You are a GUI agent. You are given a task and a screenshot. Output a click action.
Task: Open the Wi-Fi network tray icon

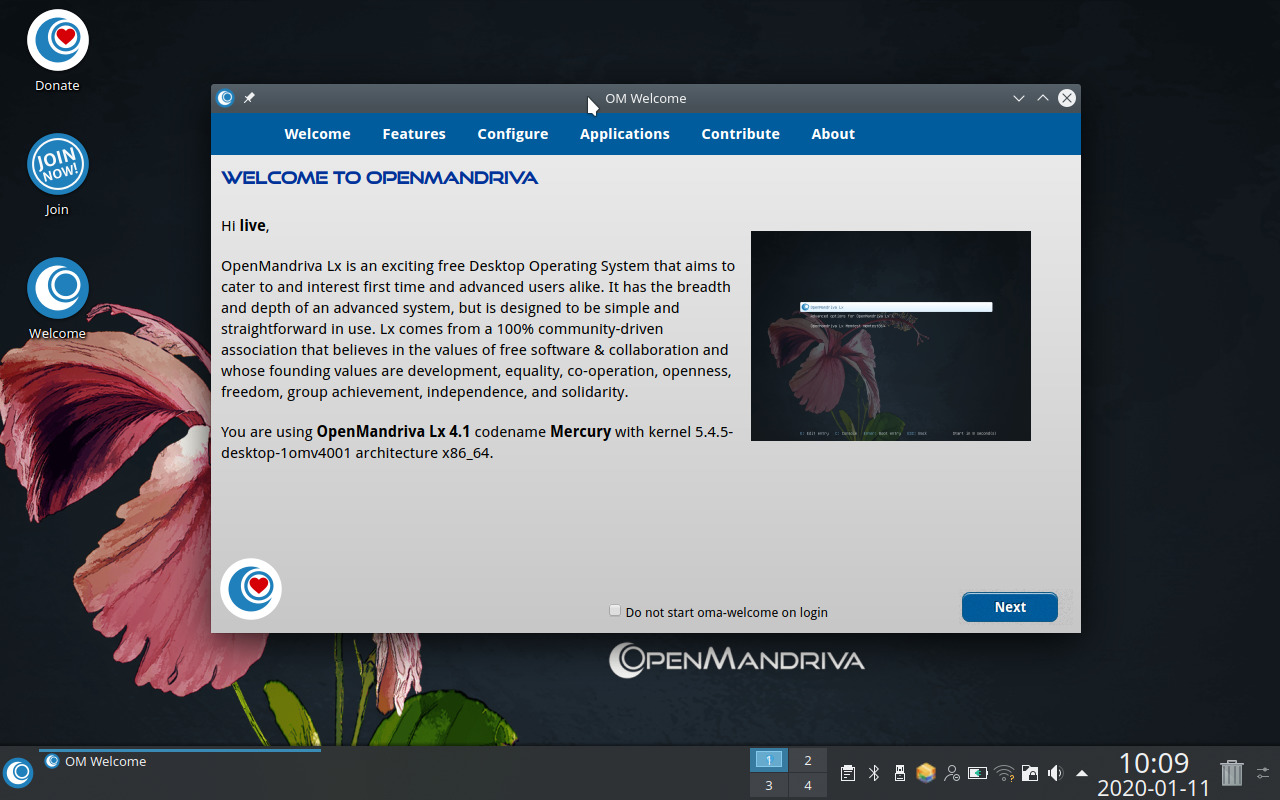pos(1004,772)
